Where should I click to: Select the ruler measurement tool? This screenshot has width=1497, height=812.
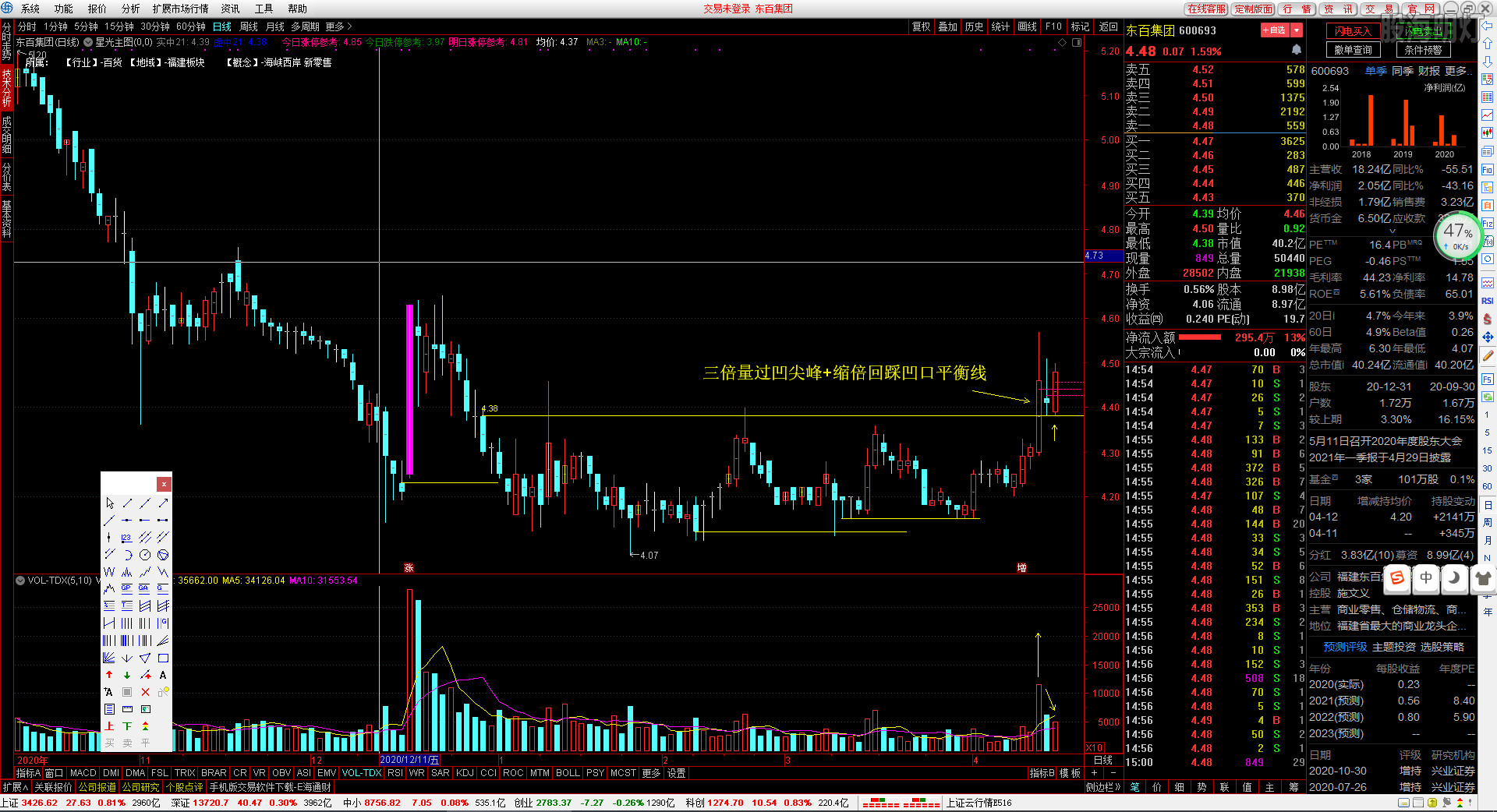127,709
